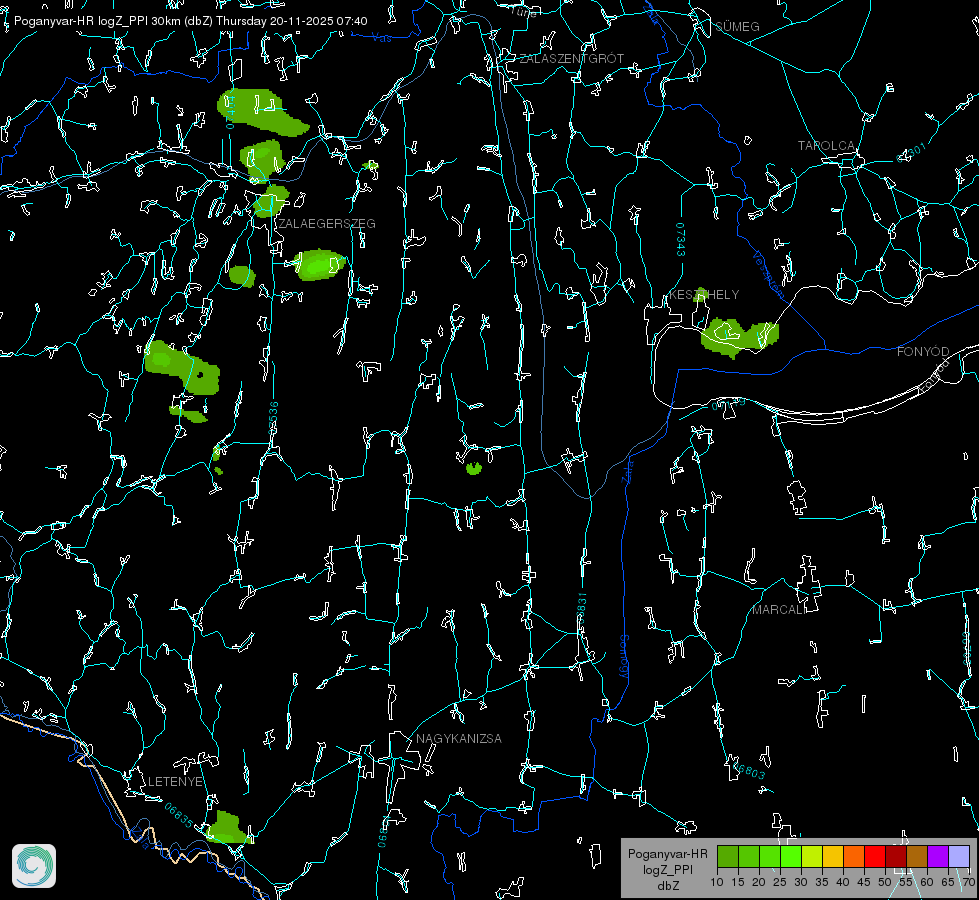Select the yellow 35-40 dBZ swatch
This screenshot has width=979, height=900.
pos(833,856)
